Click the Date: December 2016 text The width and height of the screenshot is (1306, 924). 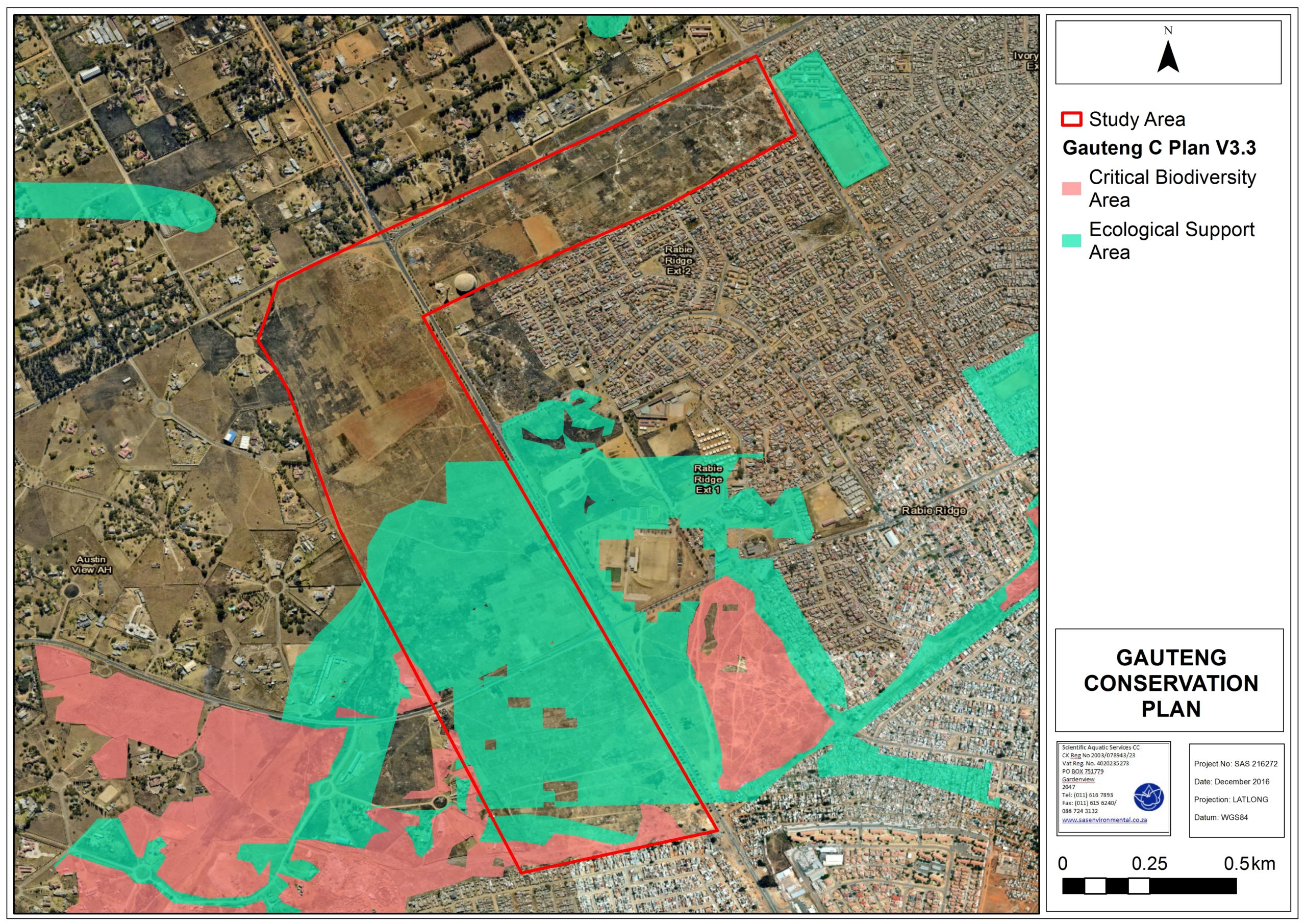[x=1232, y=781]
